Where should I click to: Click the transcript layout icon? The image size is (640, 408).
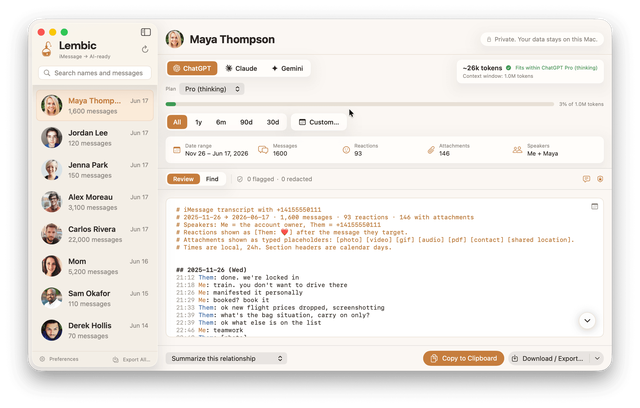coord(594,206)
